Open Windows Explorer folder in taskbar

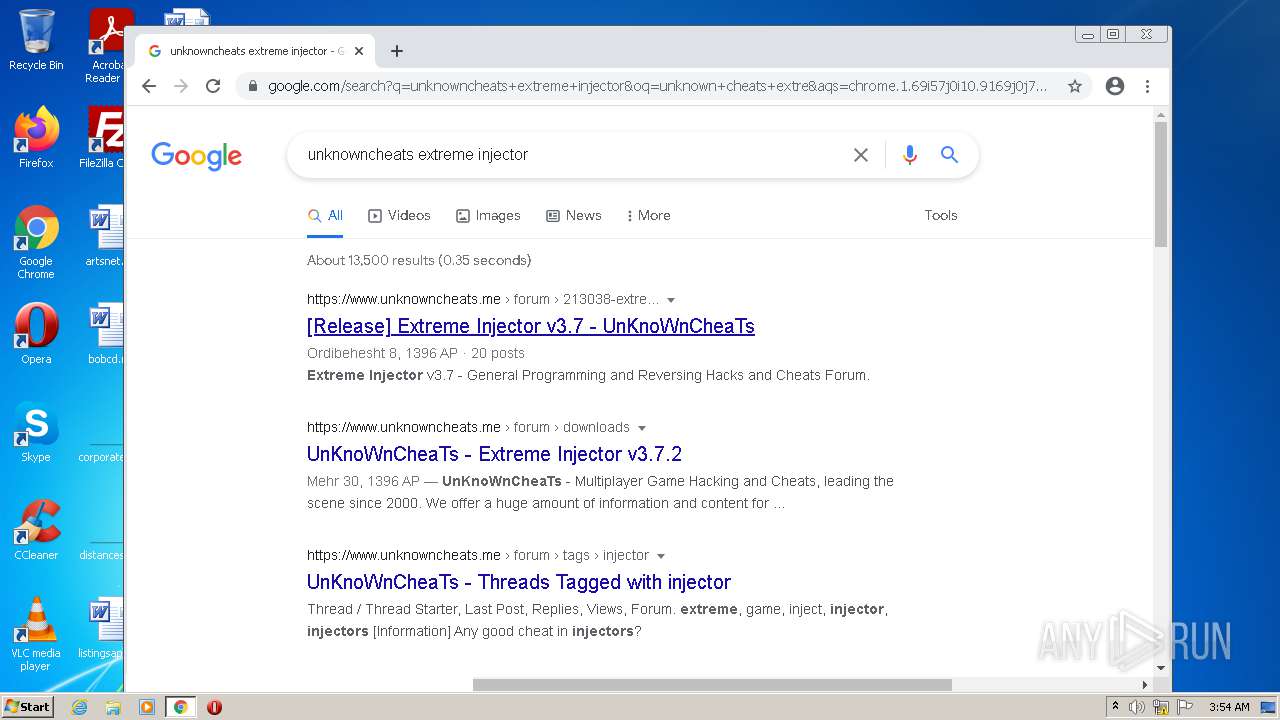(x=113, y=707)
